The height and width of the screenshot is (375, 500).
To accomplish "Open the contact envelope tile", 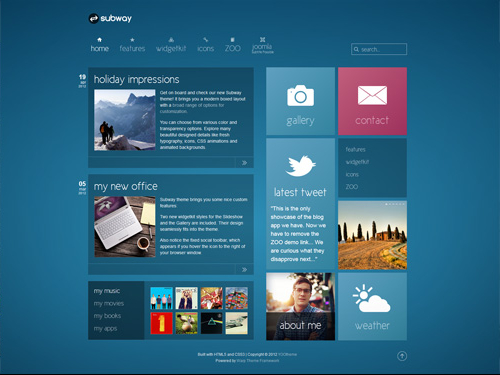I will [372, 101].
